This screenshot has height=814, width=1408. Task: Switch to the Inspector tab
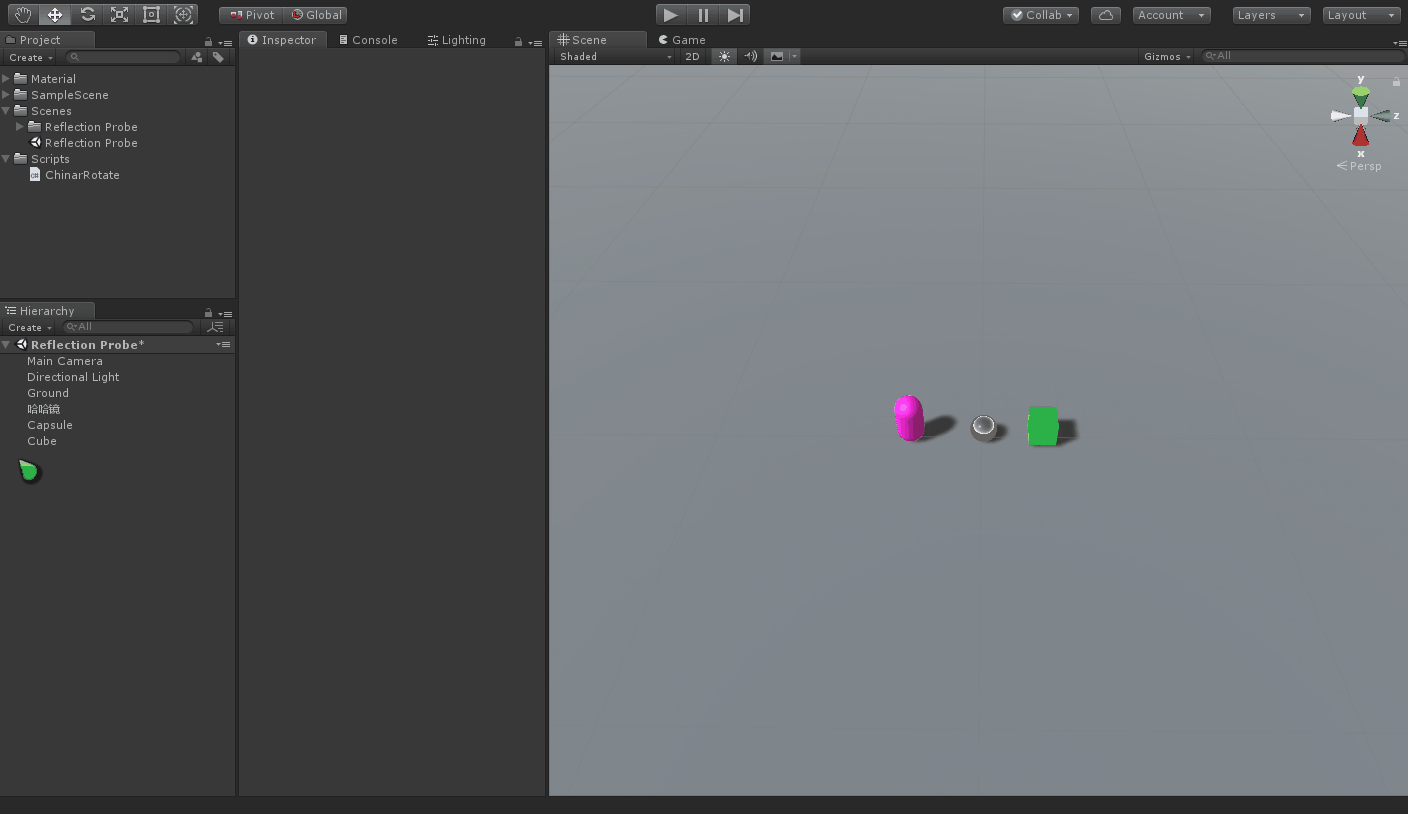pyautogui.click(x=282, y=40)
